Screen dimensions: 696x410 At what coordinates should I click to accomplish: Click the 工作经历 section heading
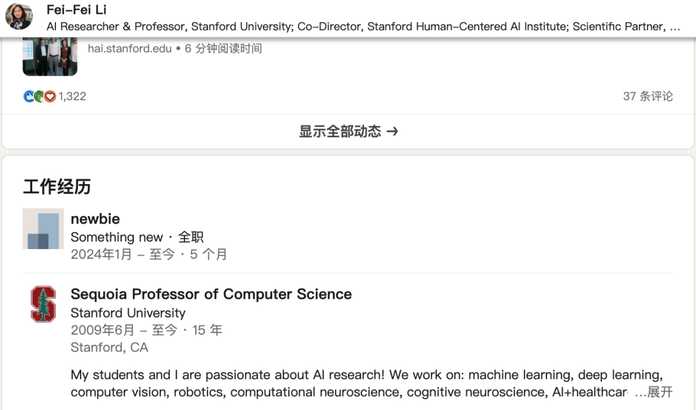(57, 187)
